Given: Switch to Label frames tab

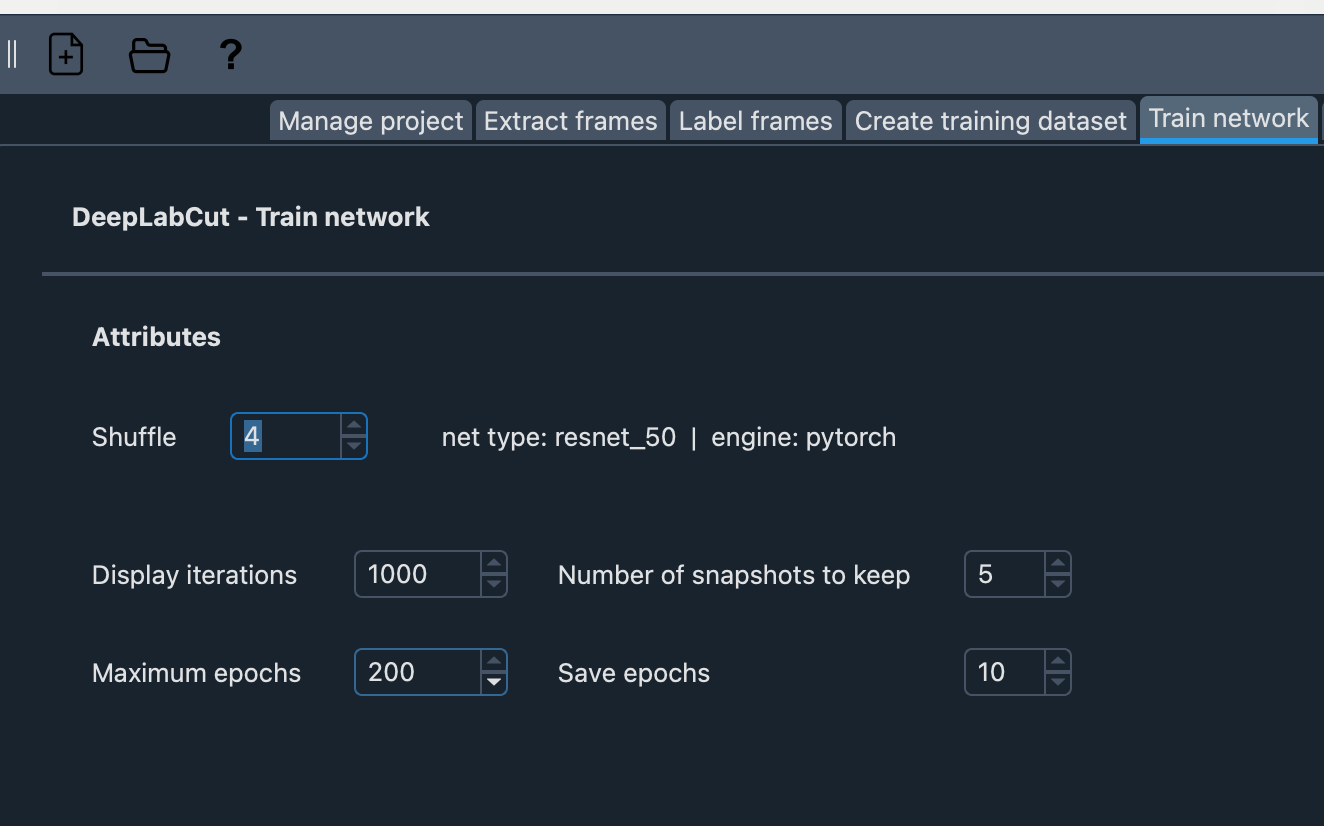Looking at the screenshot, I should point(756,121).
